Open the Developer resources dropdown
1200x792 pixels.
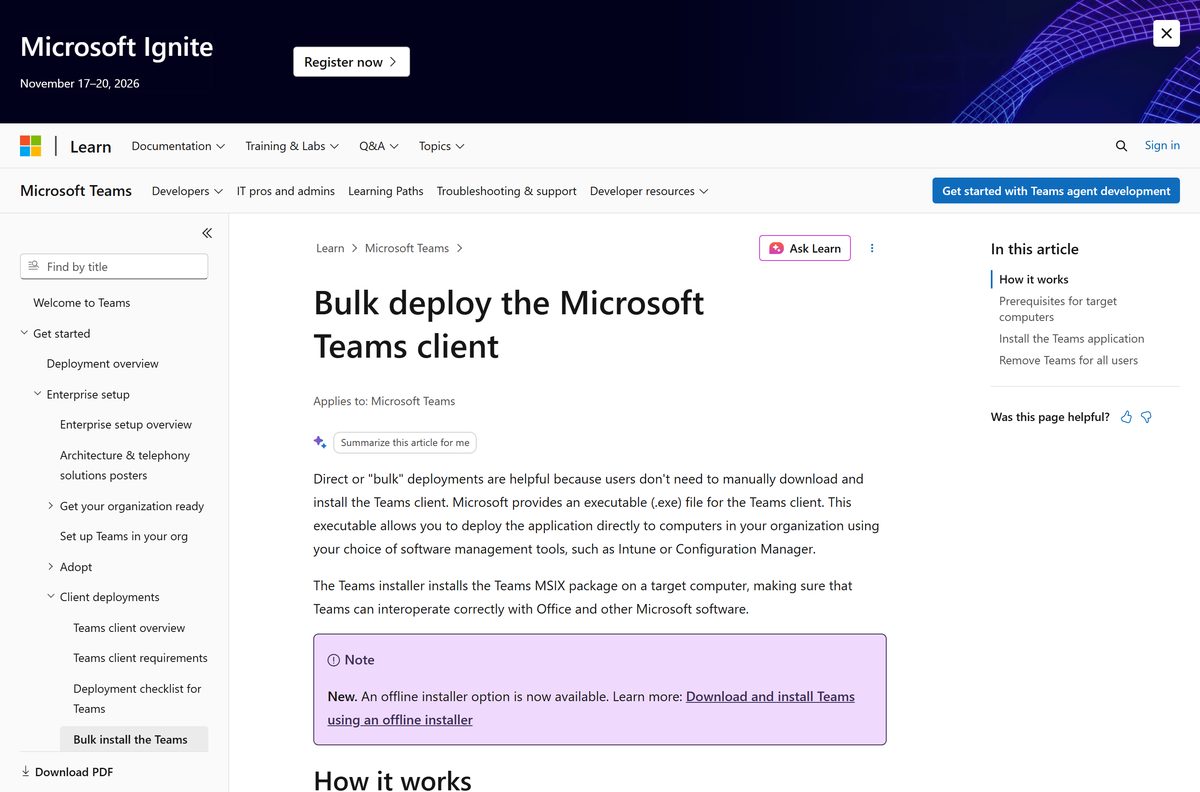point(649,191)
